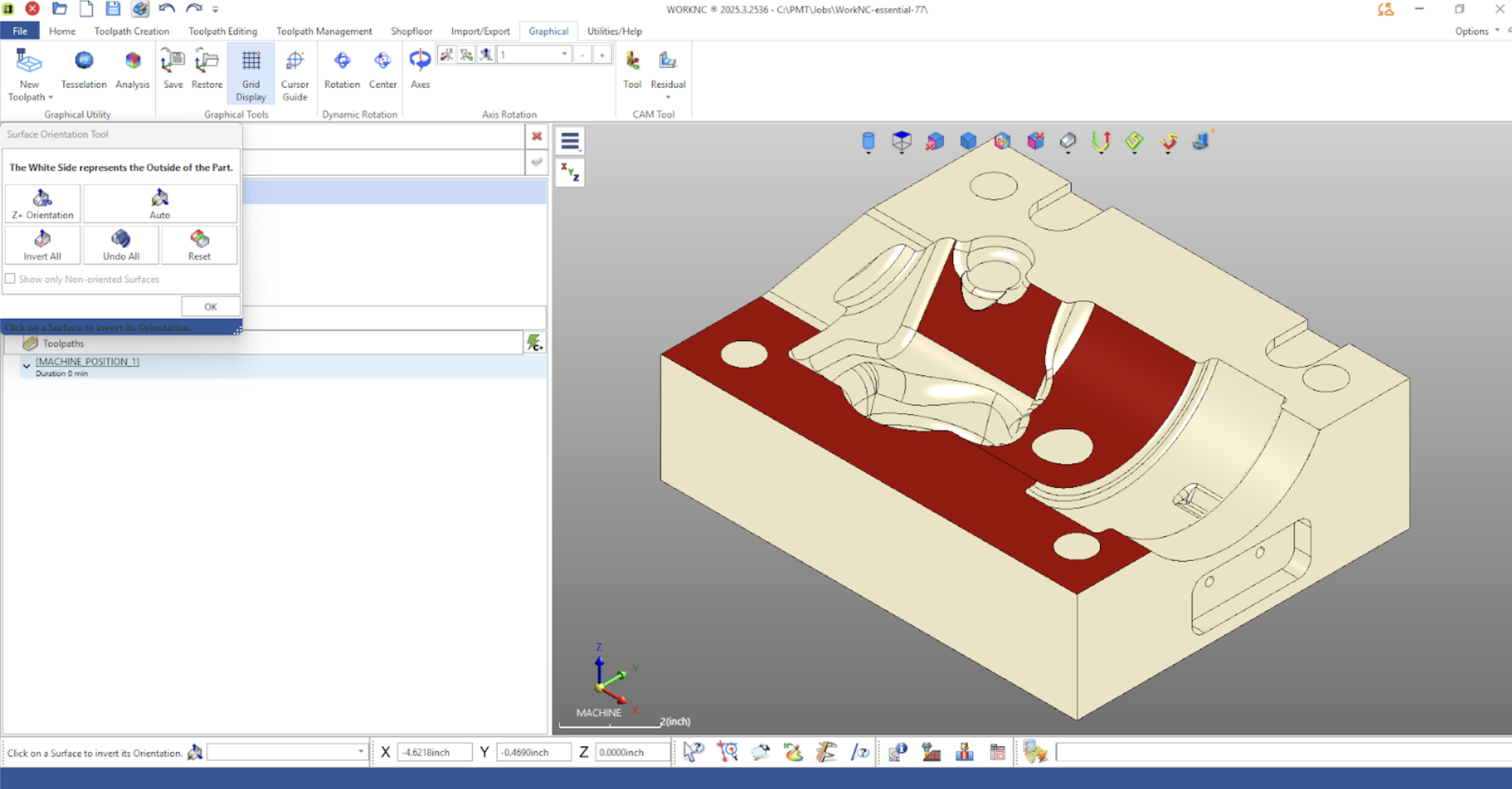Open the File menu

(20, 31)
